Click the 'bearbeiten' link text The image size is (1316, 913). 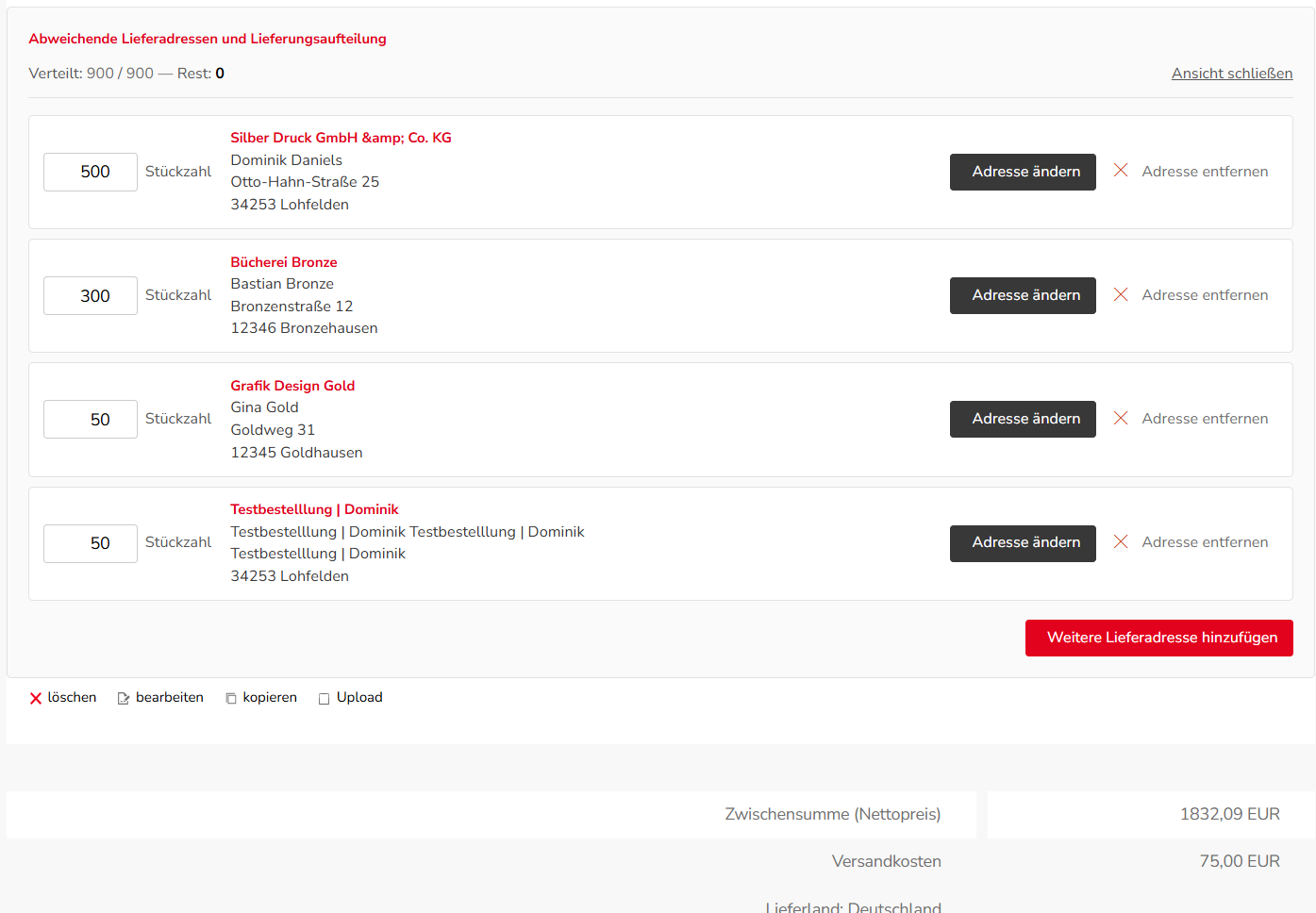(x=170, y=697)
